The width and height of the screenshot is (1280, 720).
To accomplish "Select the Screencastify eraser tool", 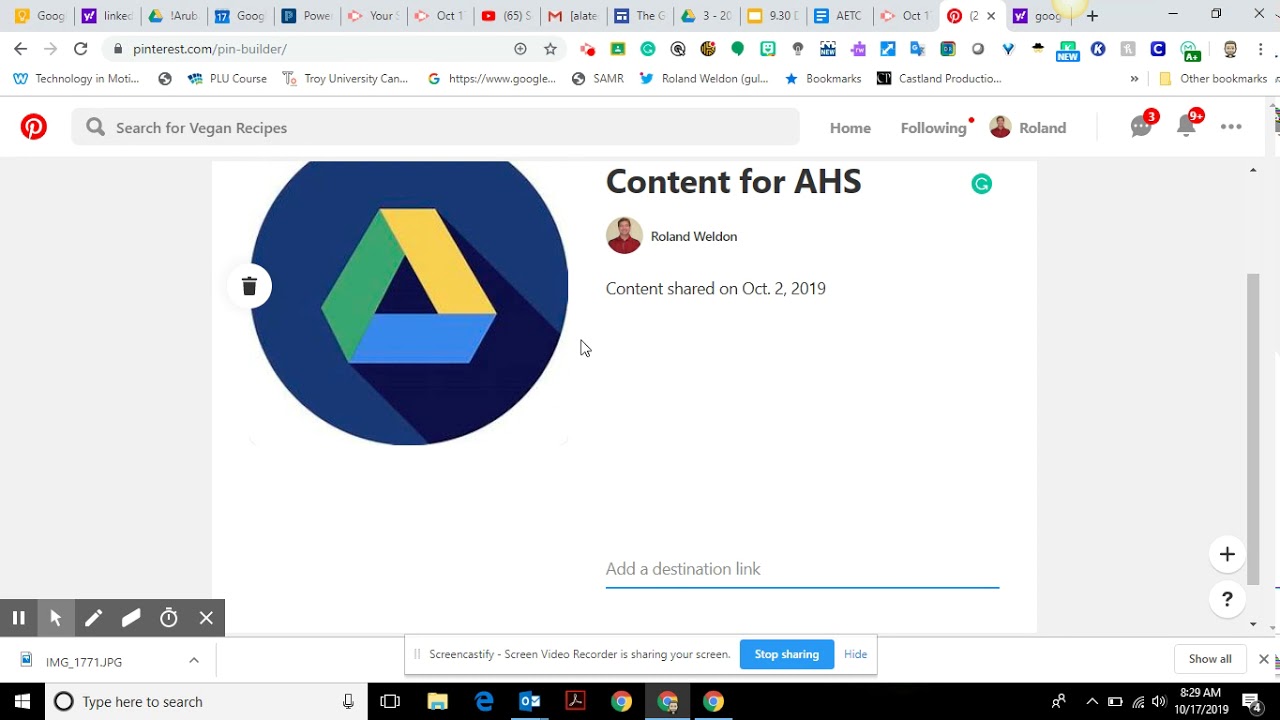I will click(x=131, y=618).
